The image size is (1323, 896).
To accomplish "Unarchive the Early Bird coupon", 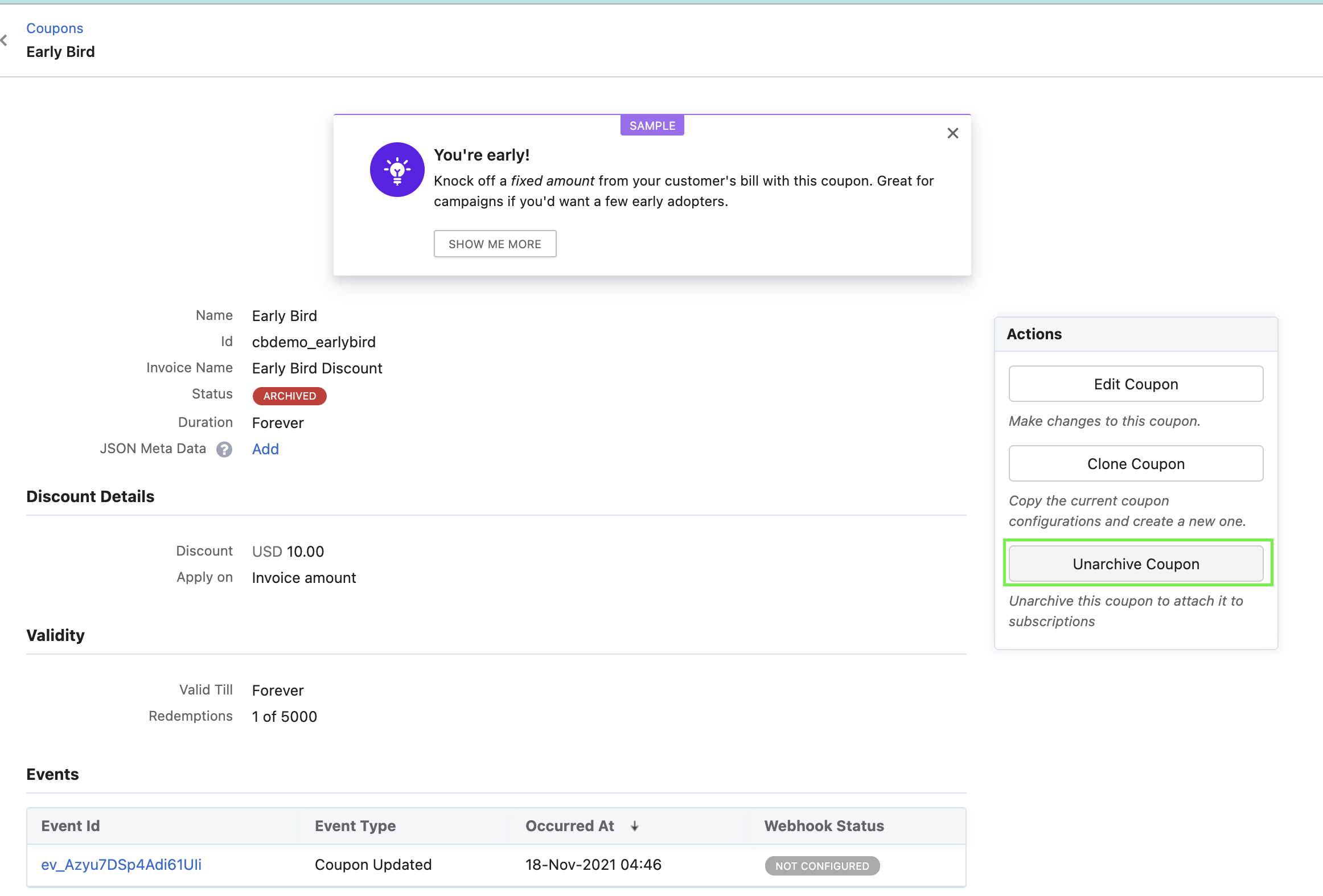I will point(1135,564).
